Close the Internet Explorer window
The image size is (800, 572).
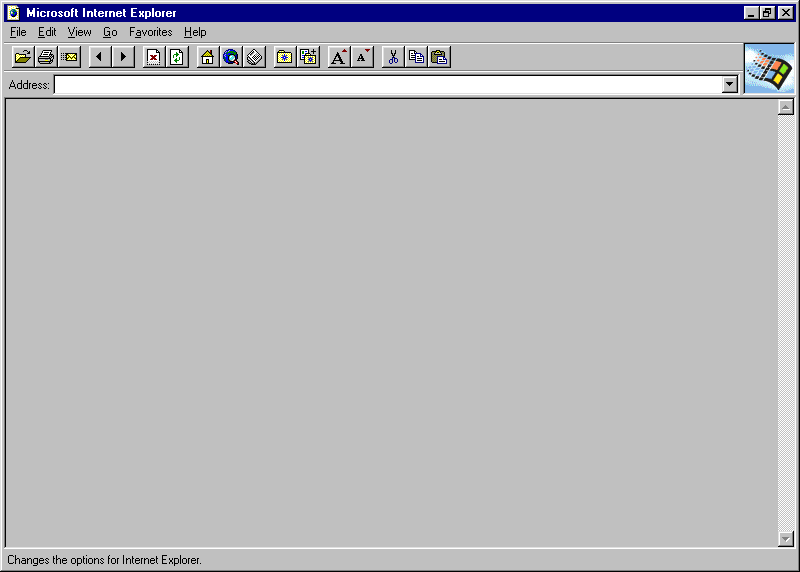(x=786, y=13)
